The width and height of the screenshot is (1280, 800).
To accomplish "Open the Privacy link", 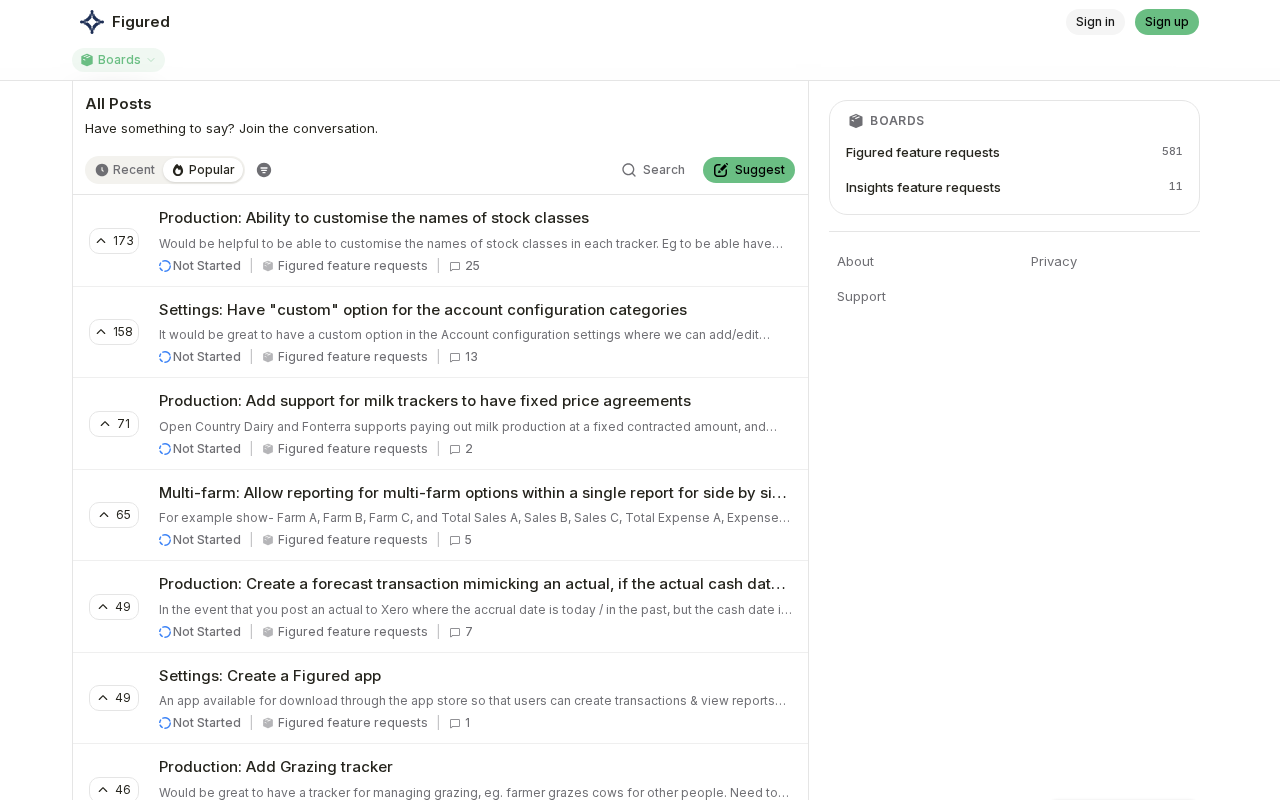I will click(1054, 261).
